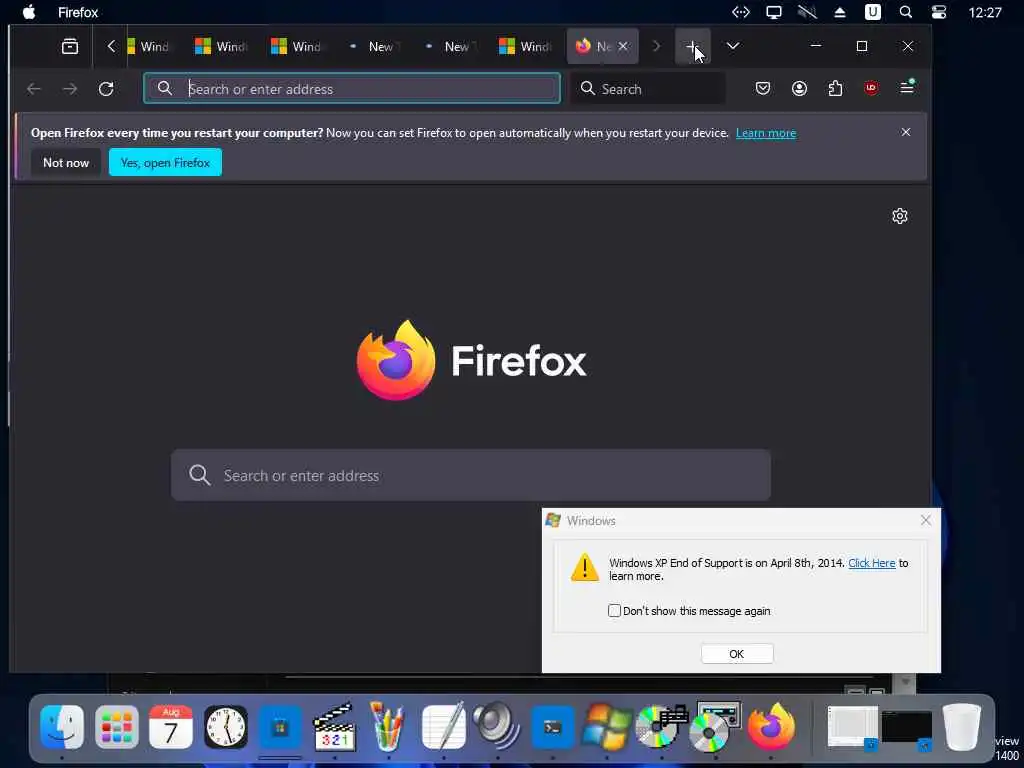
Task: Open the Firefox account icon
Action: [x=799, y=88]
